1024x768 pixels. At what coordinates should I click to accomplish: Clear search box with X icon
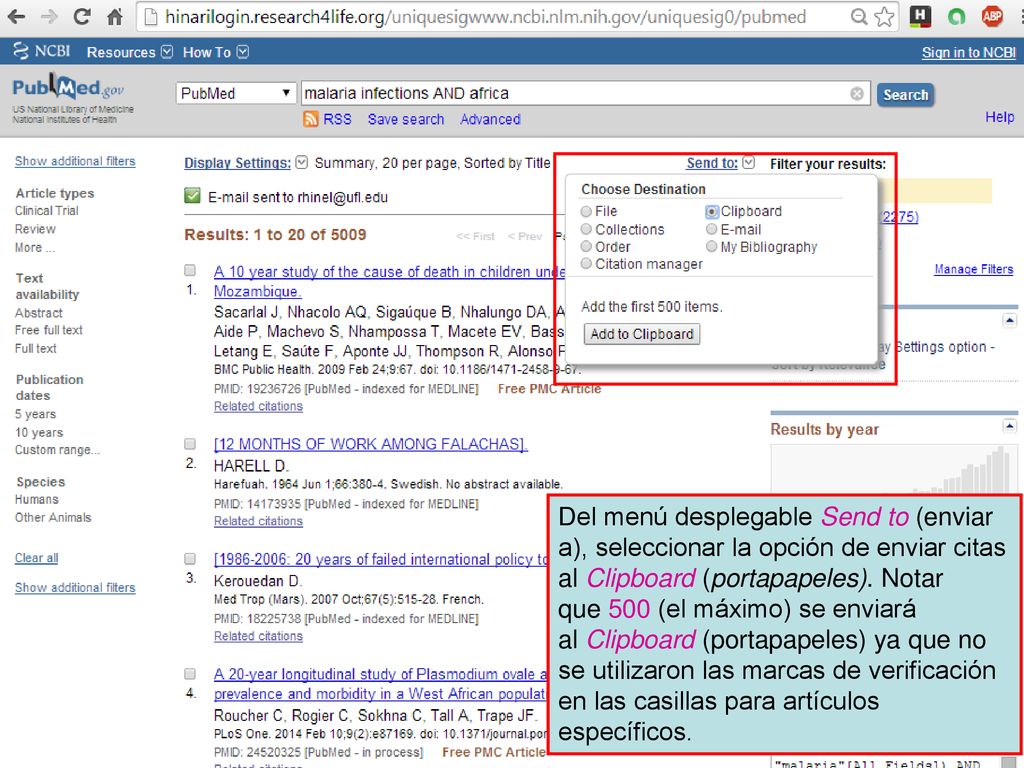(857, 94)
